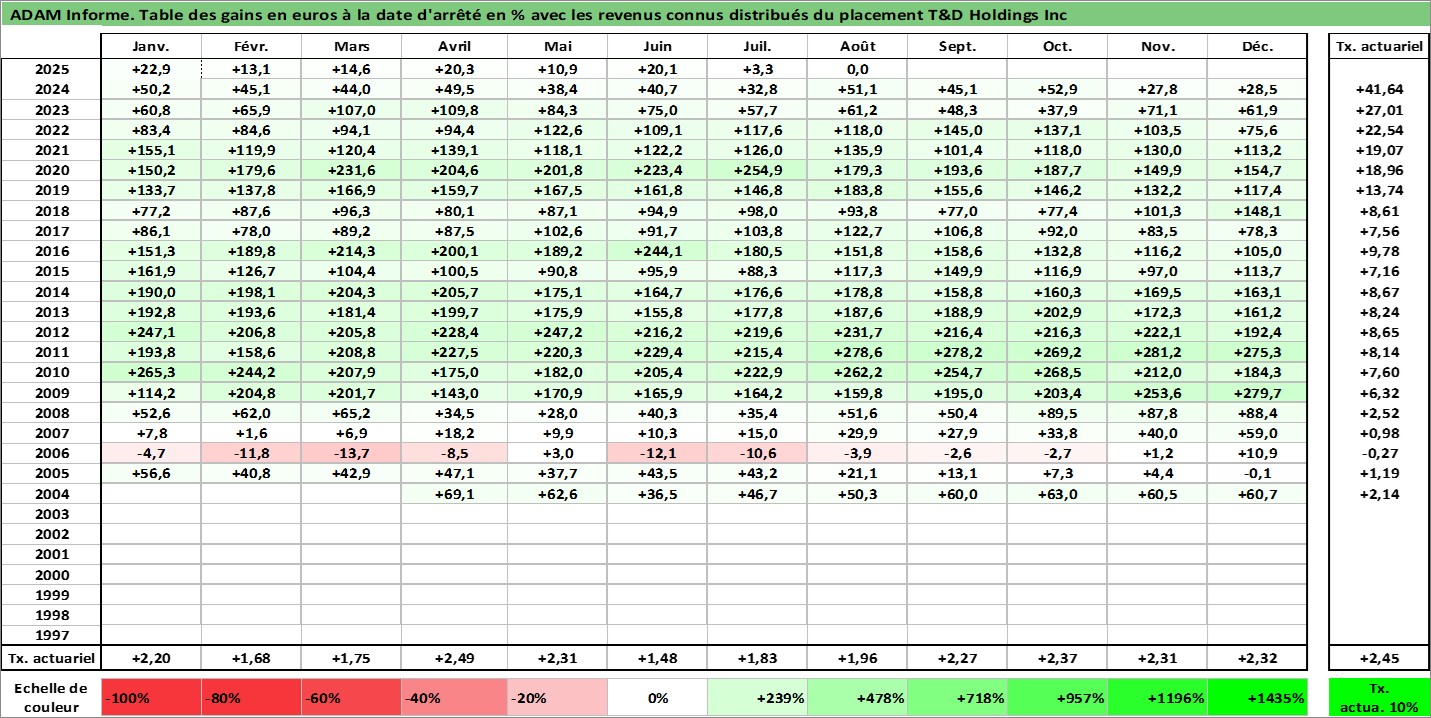
Task: Click the 'Févr.' column header
Action: 252,47
